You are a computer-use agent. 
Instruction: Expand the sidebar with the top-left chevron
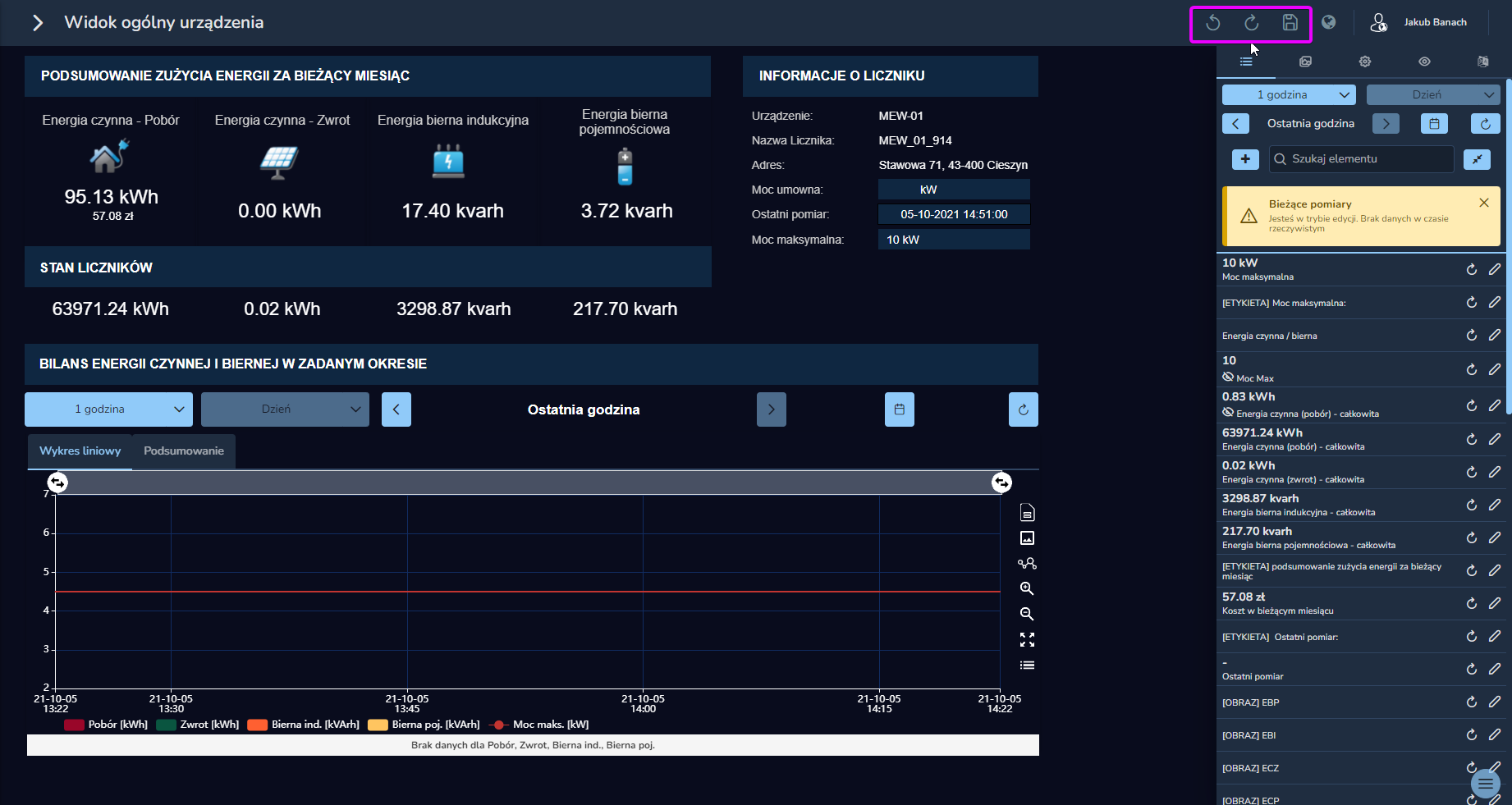click(x=37, y=23)
